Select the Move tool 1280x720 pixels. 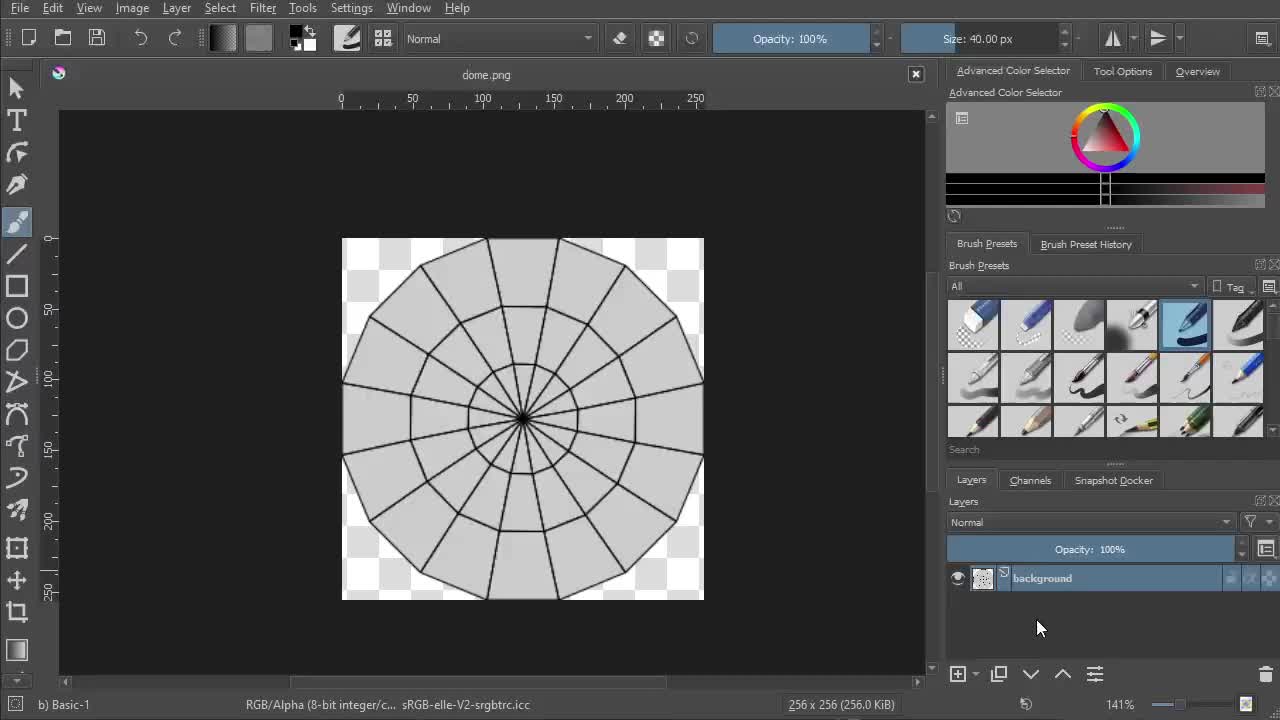point(17,580)
